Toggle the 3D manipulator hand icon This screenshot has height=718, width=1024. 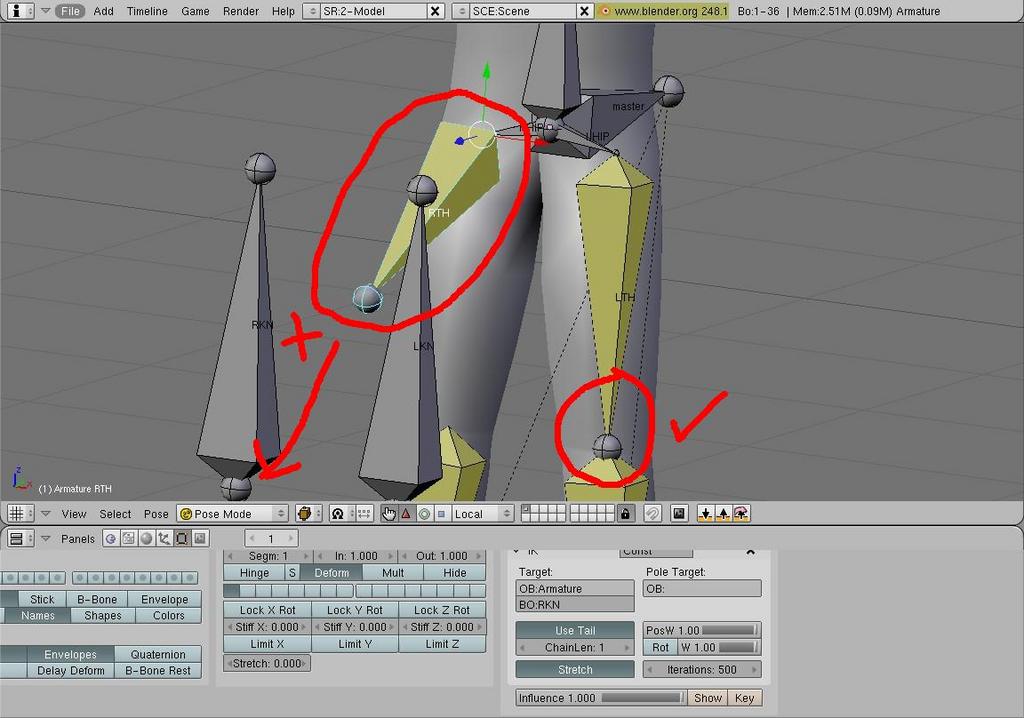[389, 514]
